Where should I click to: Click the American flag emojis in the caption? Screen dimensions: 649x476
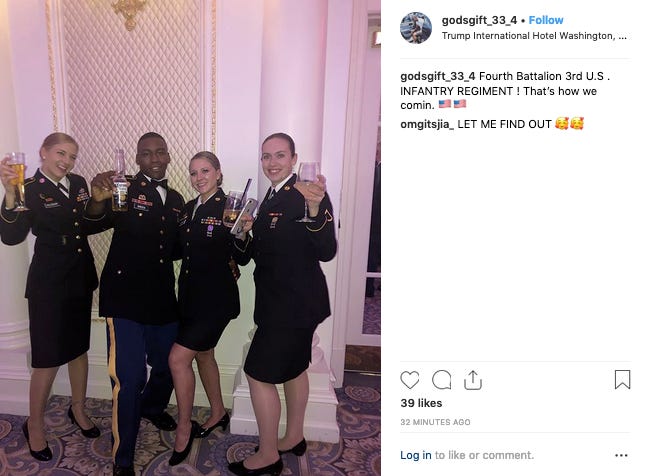point(452,104)
